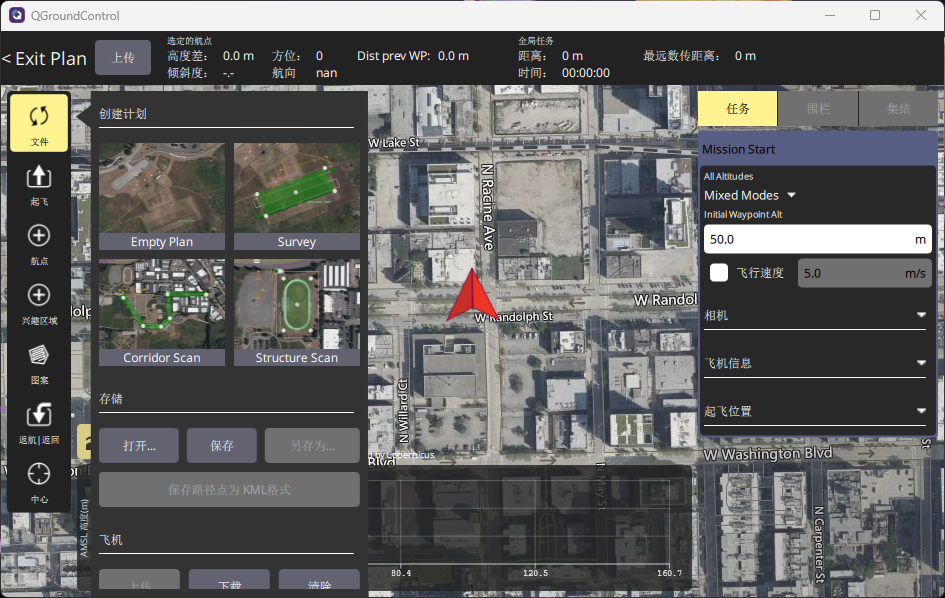Click the Dist prev WP value

coord(453,56)
